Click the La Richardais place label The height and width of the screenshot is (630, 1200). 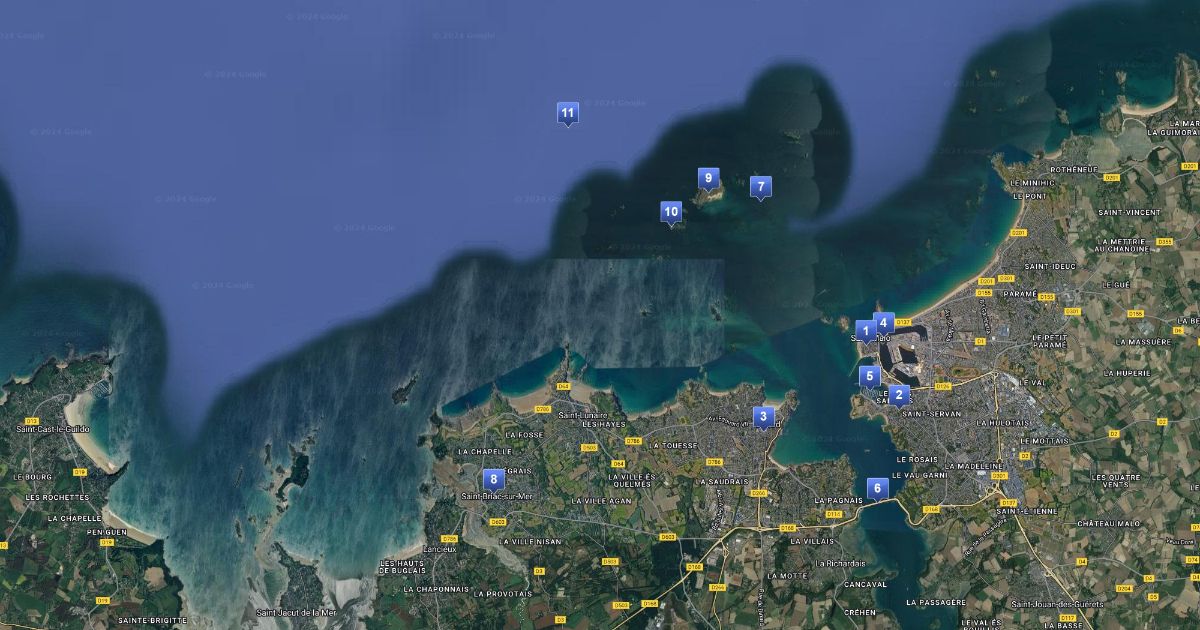tap(840, 563)
